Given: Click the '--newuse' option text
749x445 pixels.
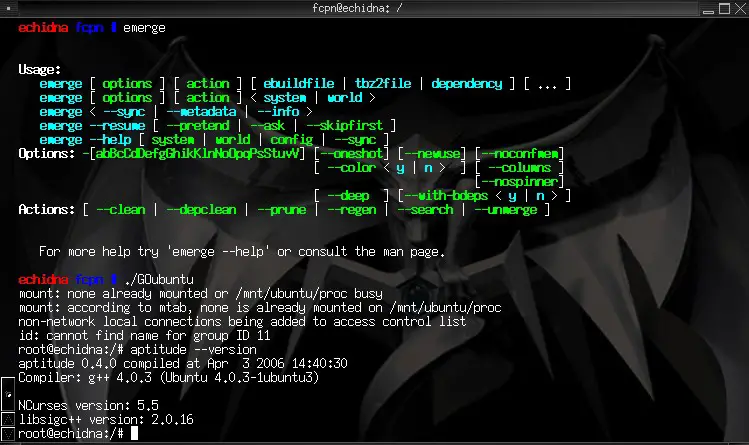Looking at the screenshot, I should [x=432, y=154].
